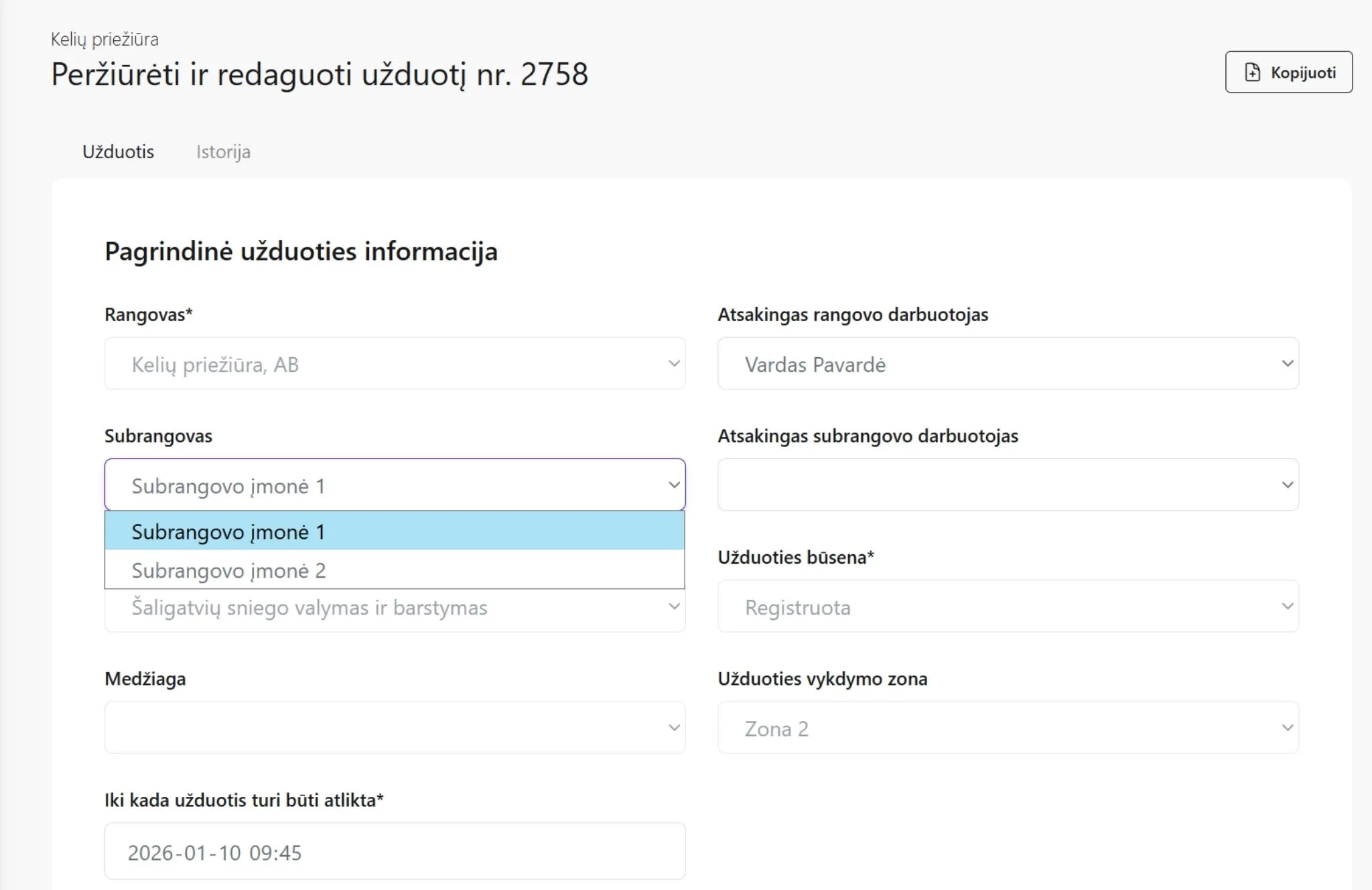Viewport: 1372px width, 890px height.
Task: Switch to the Istorija tab
Action: pyautogui.click(x=223, y=152)
